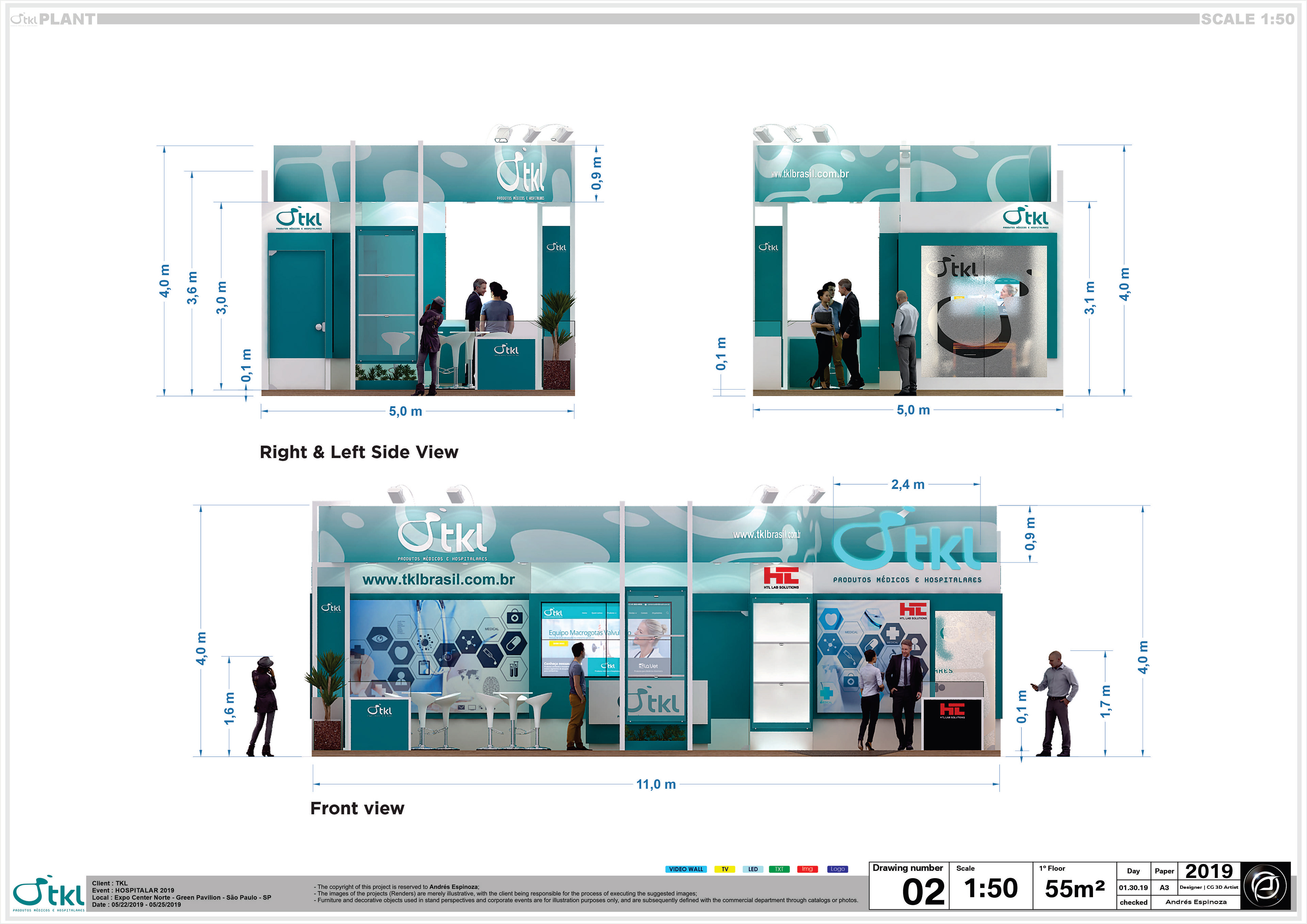Click the 'Local : Expo Center Norte' line
This screenshot has height=924, width=1307.
(182, 897)
